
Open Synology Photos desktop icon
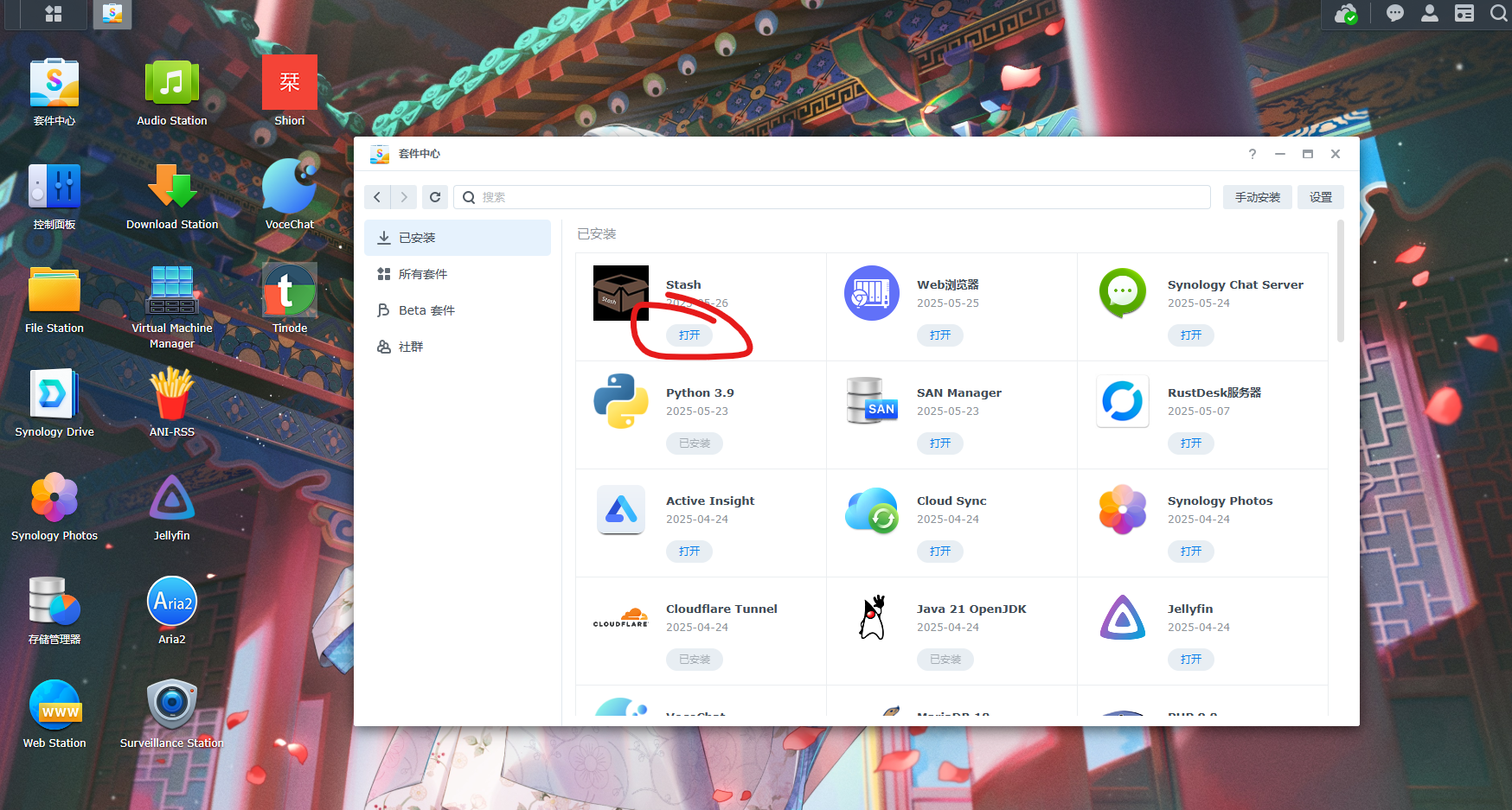pos(54,499)
